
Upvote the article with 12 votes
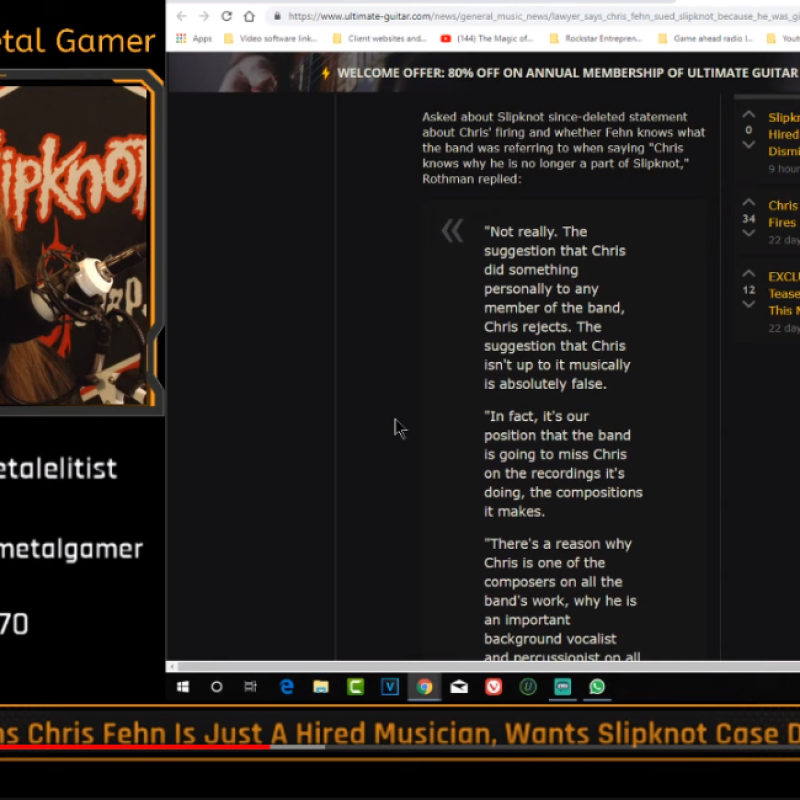(x=748, y=274)
